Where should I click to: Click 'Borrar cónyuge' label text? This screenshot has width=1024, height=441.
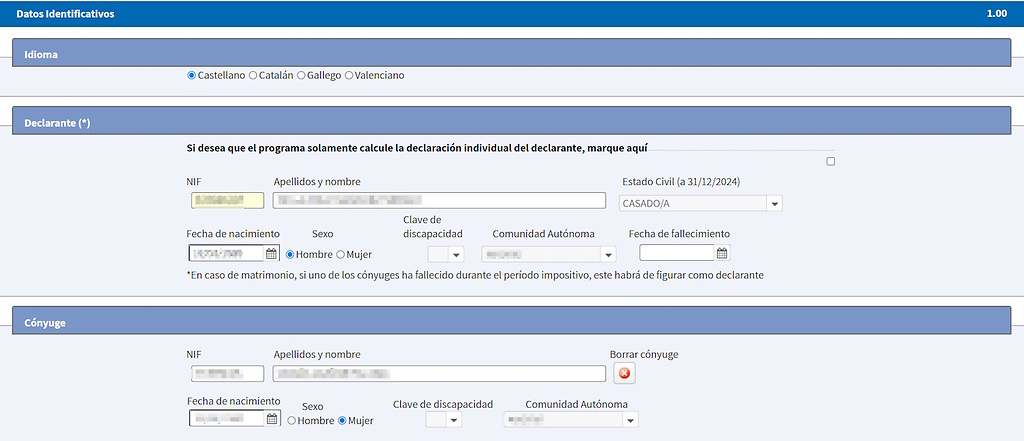[644, 355]
